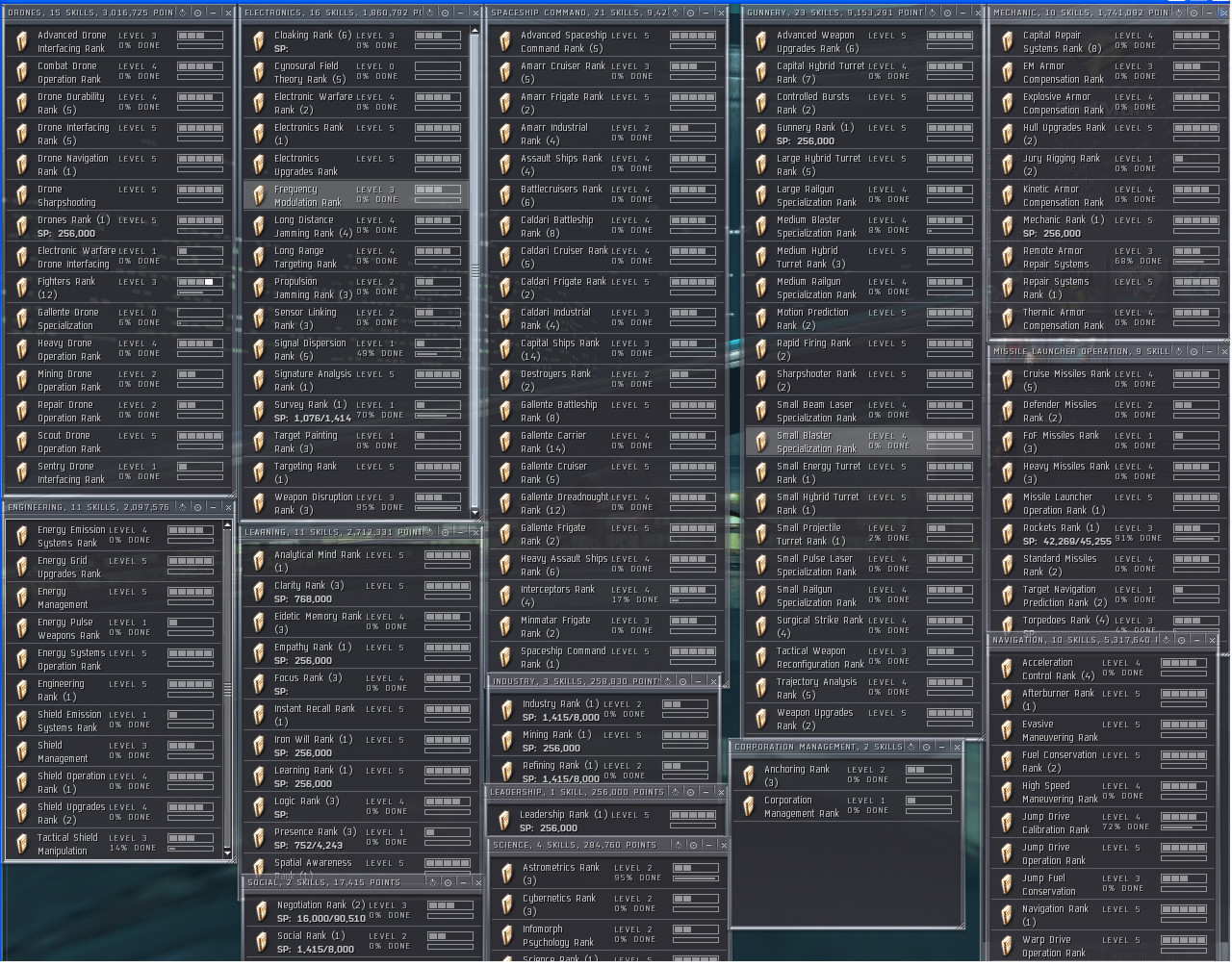1232x967 pixels.
Task: Select the "Drones Rank (1)" skill row
Action: (x=119, y=226)
